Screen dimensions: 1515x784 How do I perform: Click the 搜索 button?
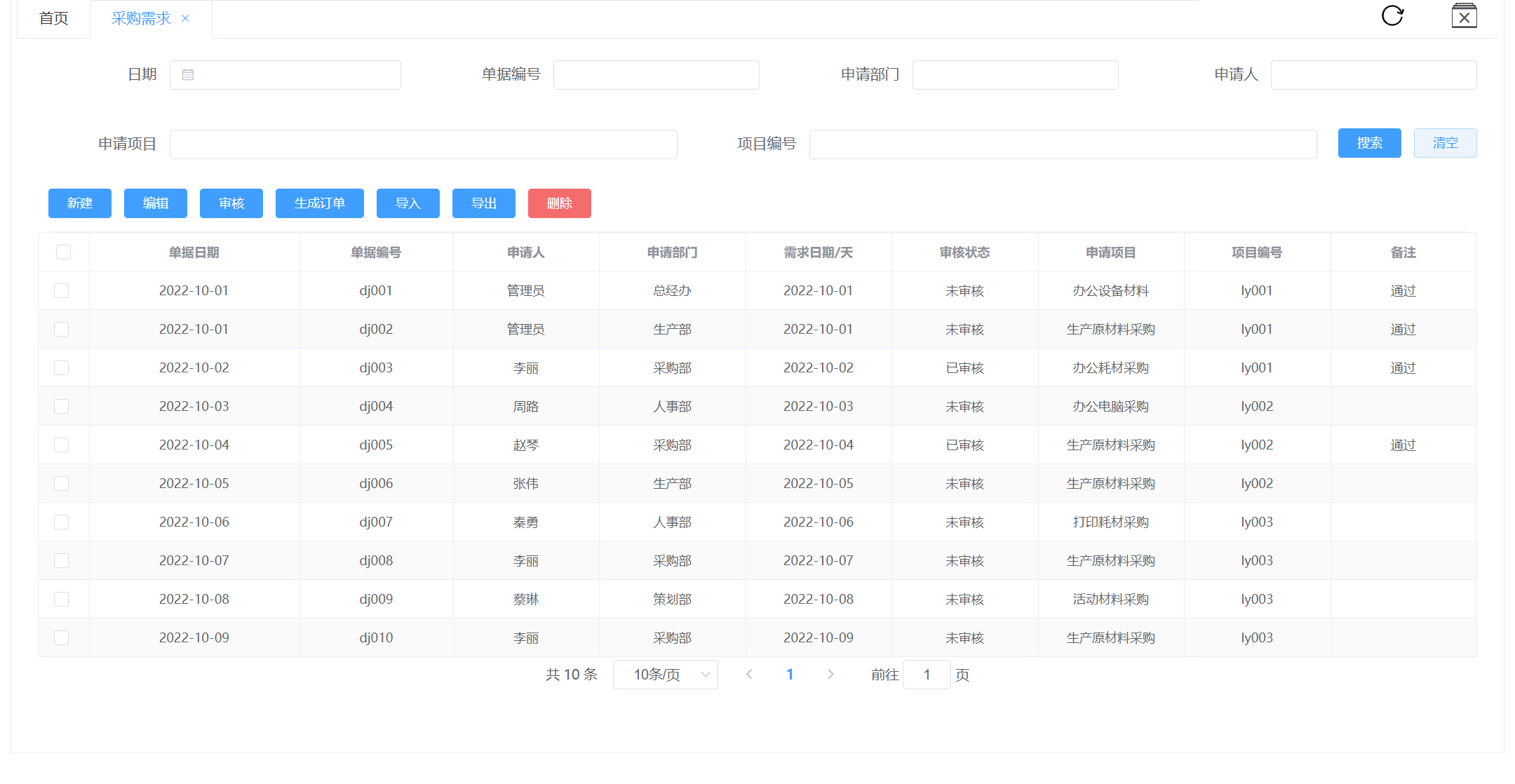click(1369, 143)
